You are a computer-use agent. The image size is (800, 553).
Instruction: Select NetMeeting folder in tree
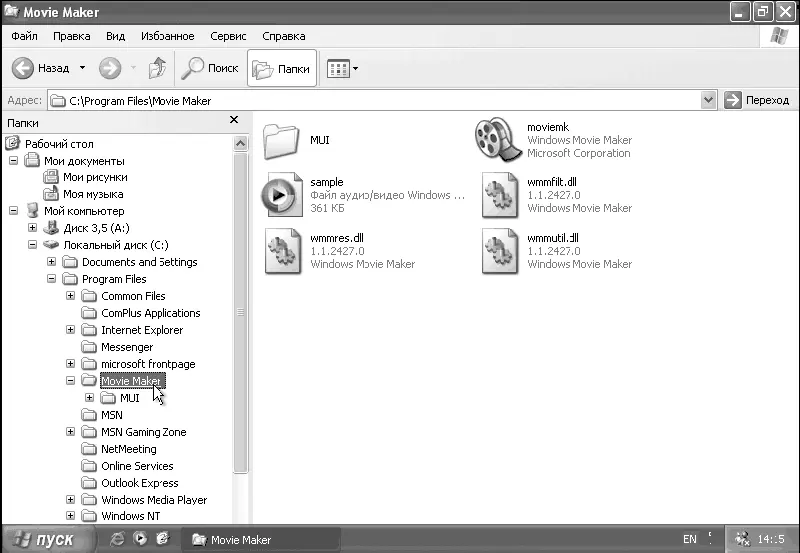point(129,449)
